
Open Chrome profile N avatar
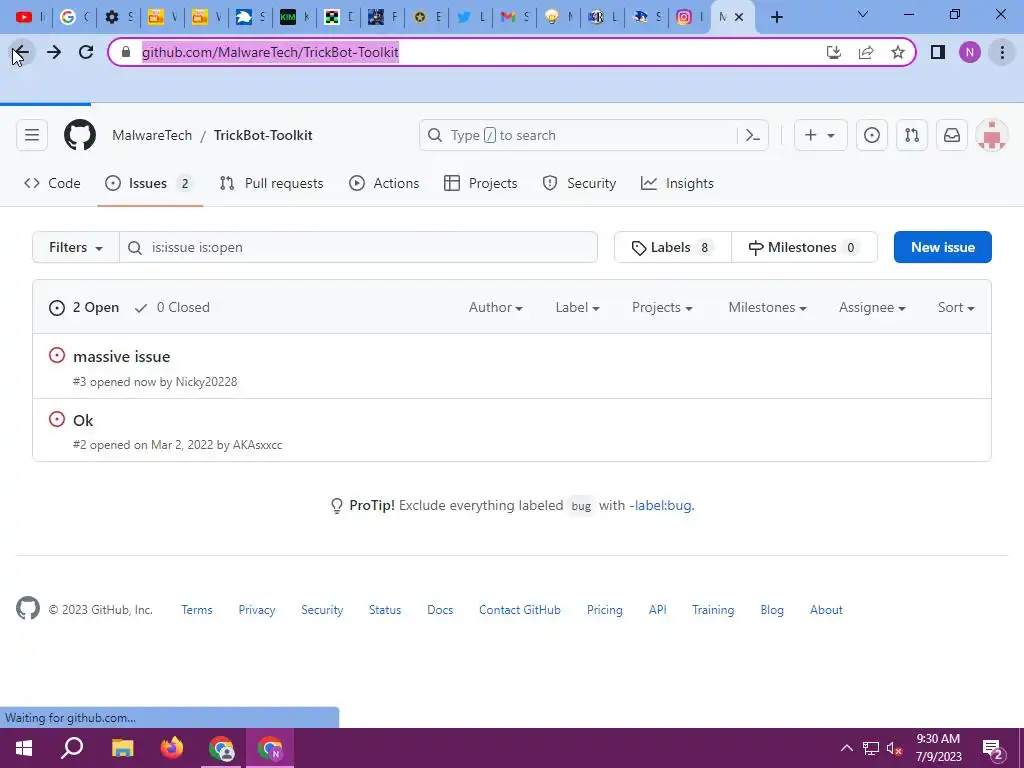[970, 52]
